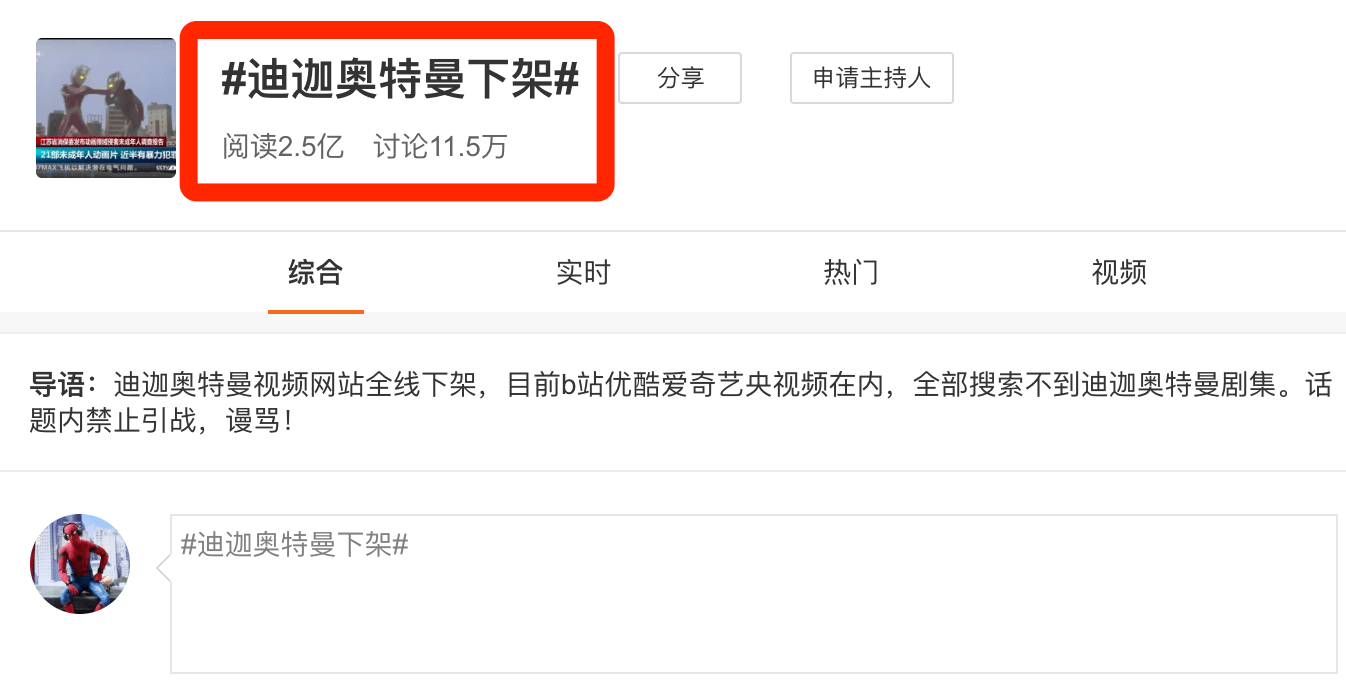1346x698 pixels.
Task: Click the 申请主持人 button
Action: tap(872, 78)
